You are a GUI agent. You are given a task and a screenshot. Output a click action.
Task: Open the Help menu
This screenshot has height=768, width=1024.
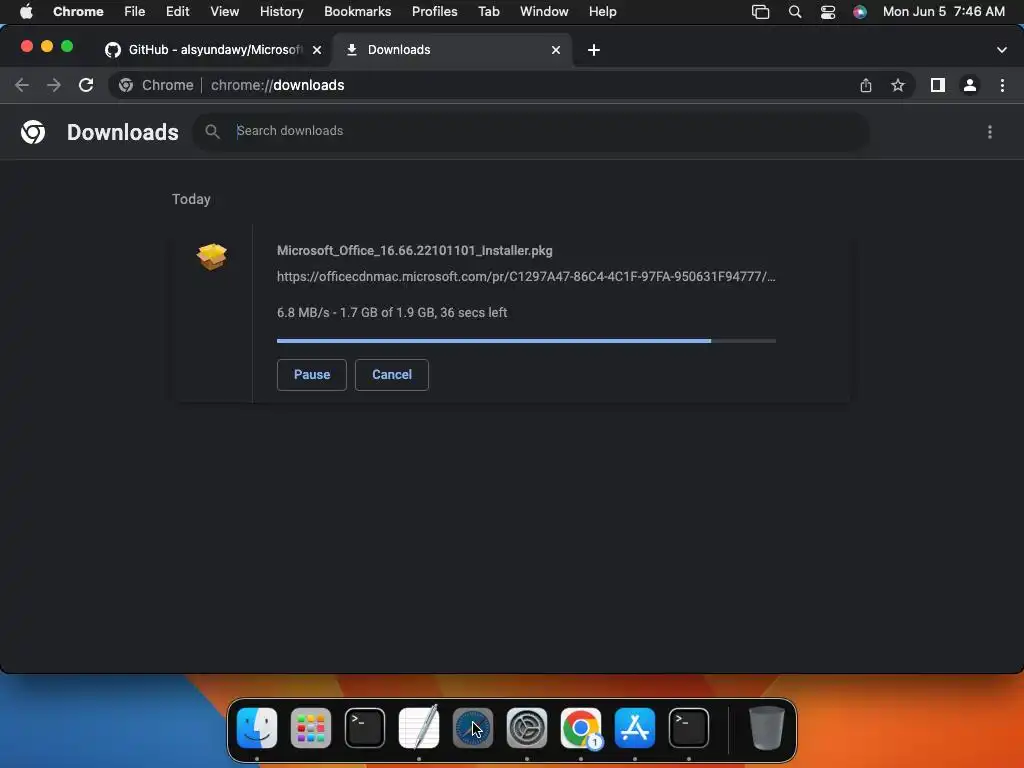coord(602,12)
